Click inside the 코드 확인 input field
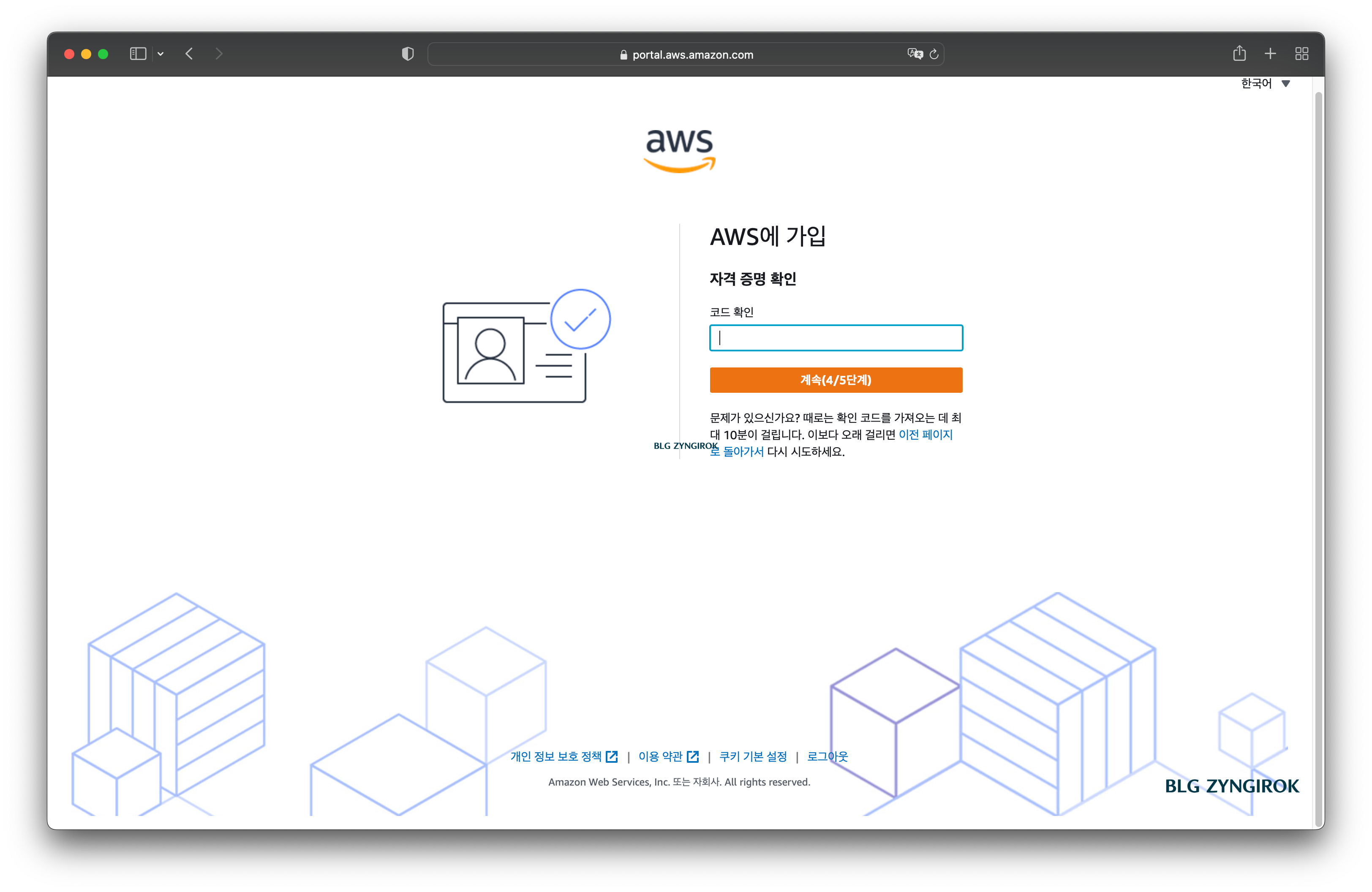Image resolution: width=1372 pixels, height=892 pixels. pos(835,338)
